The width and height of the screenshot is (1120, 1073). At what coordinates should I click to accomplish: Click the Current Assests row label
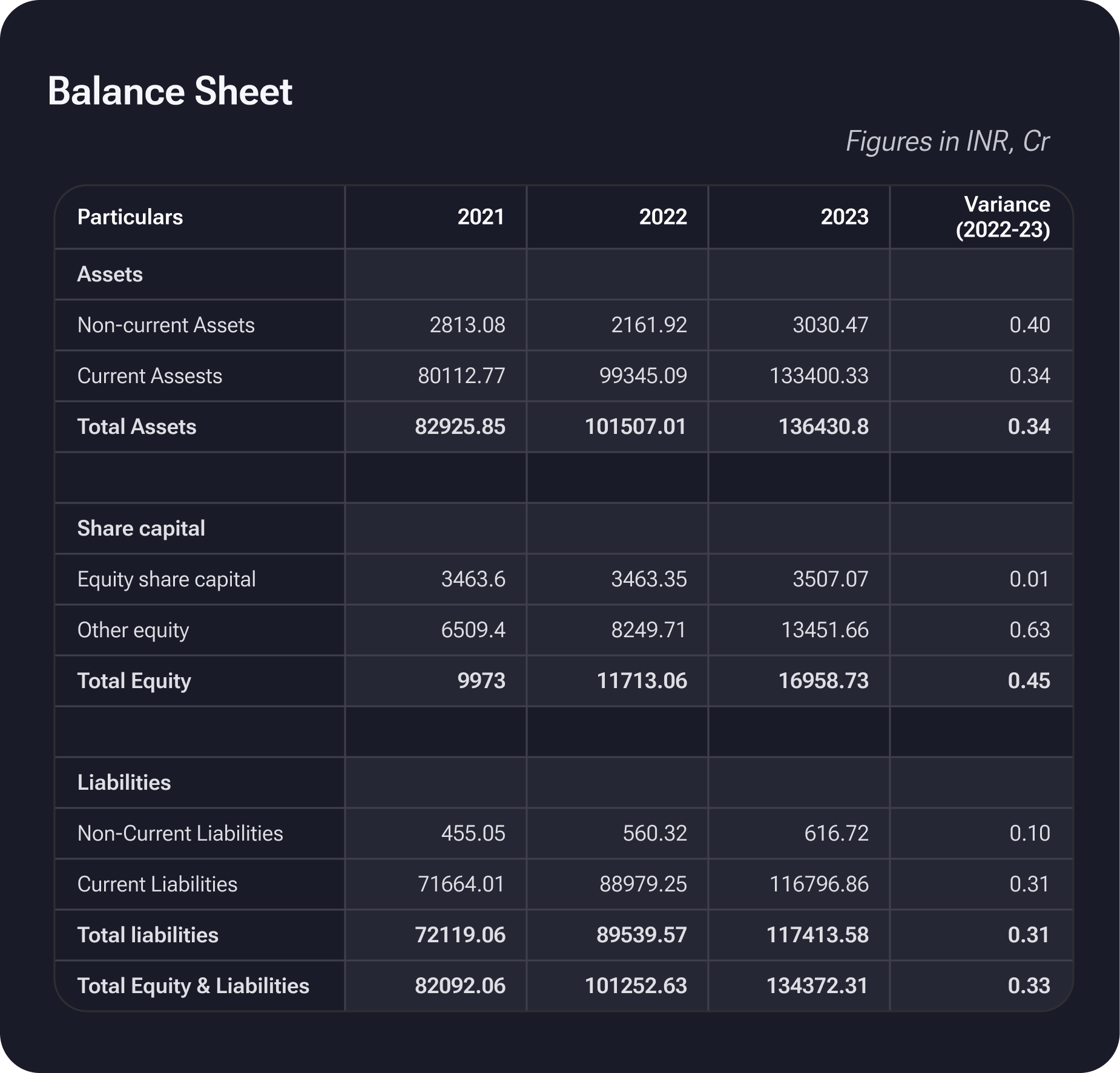tap(150, 376)
